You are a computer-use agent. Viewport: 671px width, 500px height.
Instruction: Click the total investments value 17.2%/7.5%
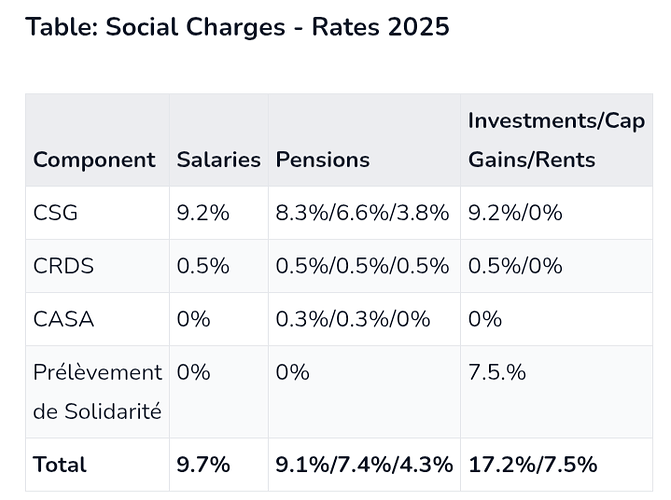pos(532,465)
